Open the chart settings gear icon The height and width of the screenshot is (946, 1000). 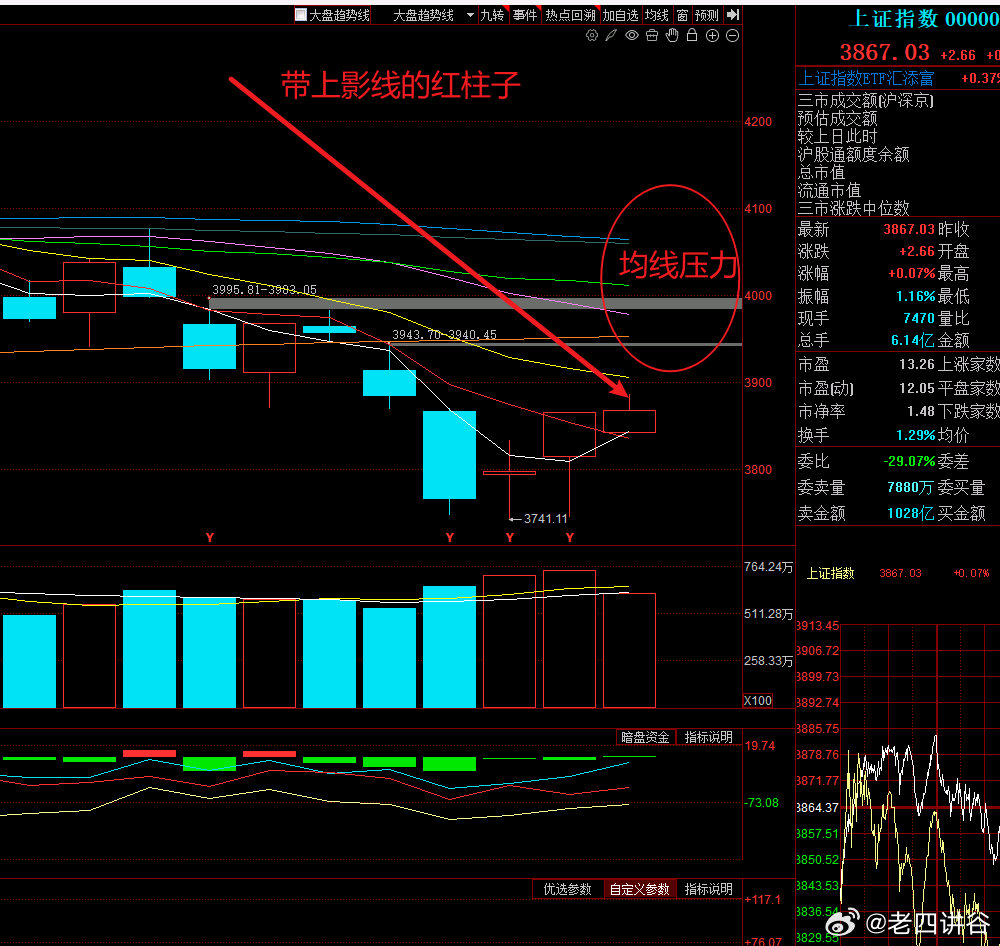pos(592,36)
